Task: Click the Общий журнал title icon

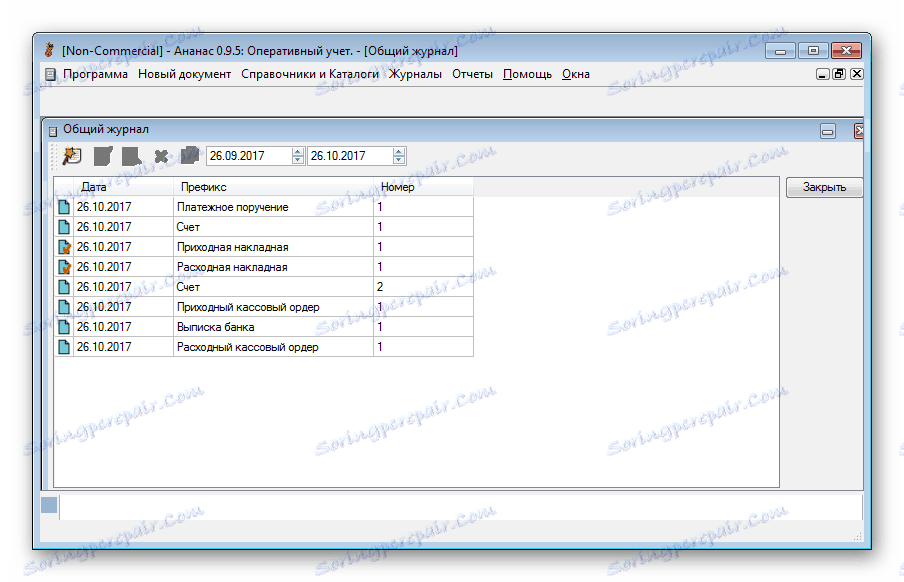Action: pyautogui.click(x=52, y=131)
